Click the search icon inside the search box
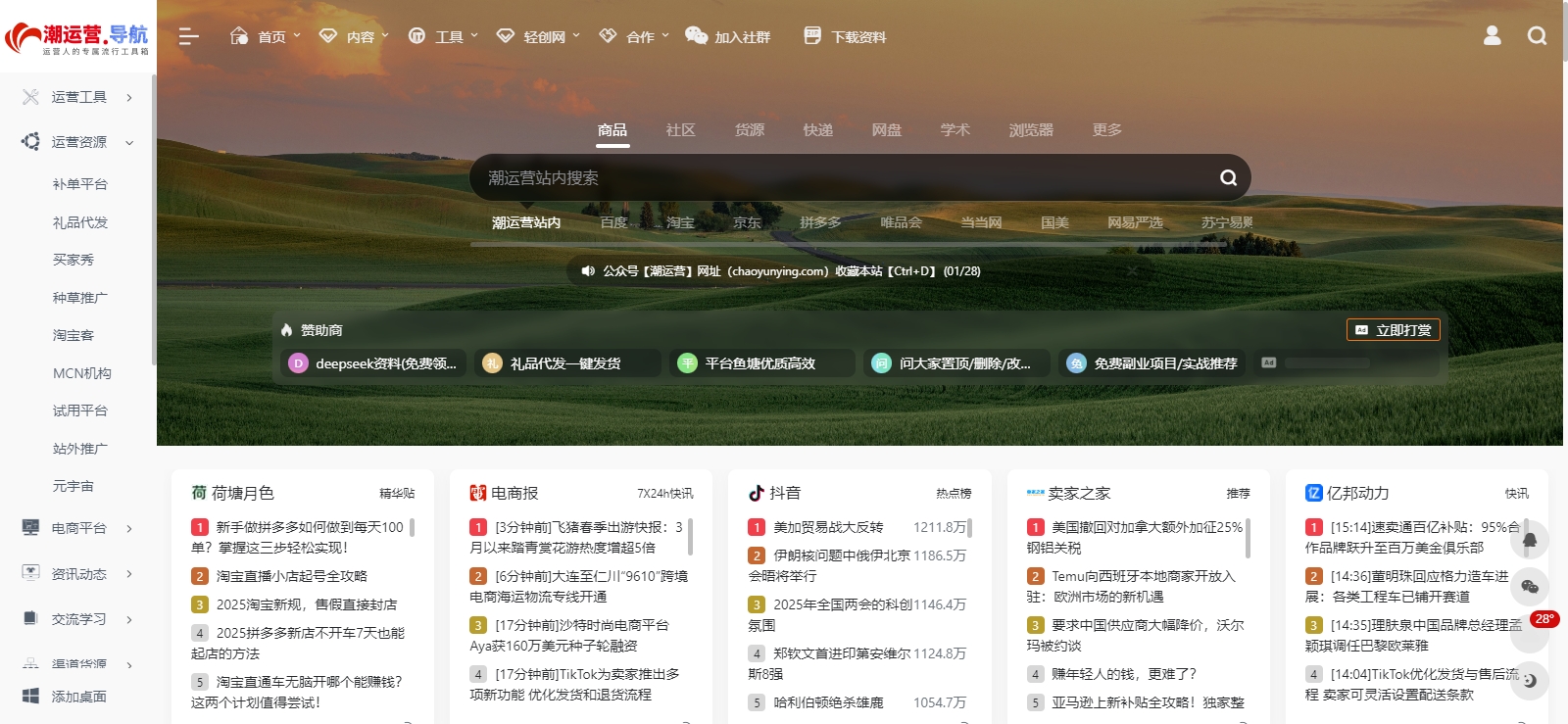Image resolution: width=1568 pixels, height=724 pixels. [x=1228, y=177]
